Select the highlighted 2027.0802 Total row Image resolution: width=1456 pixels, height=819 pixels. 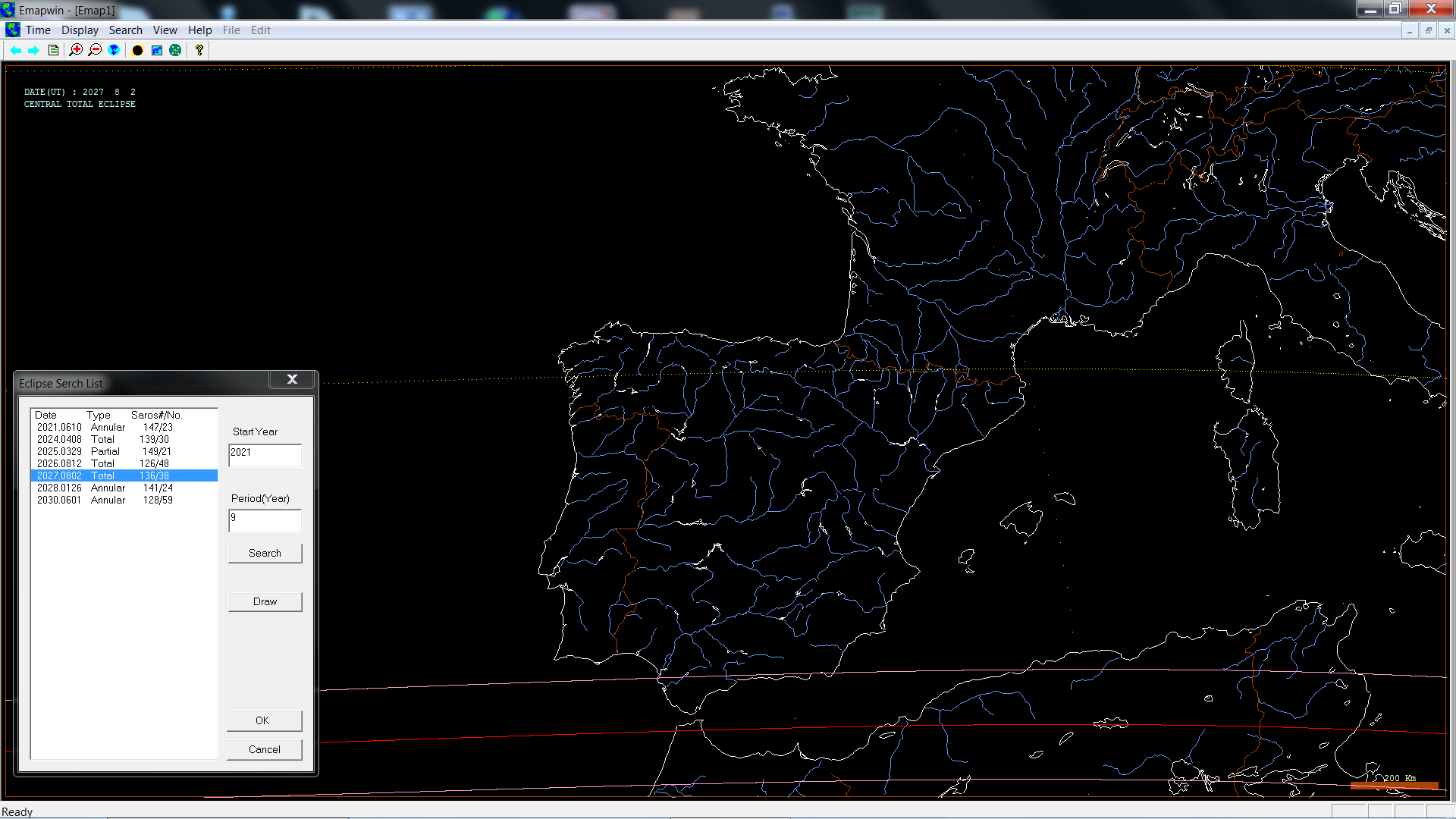tap(124, 475)
